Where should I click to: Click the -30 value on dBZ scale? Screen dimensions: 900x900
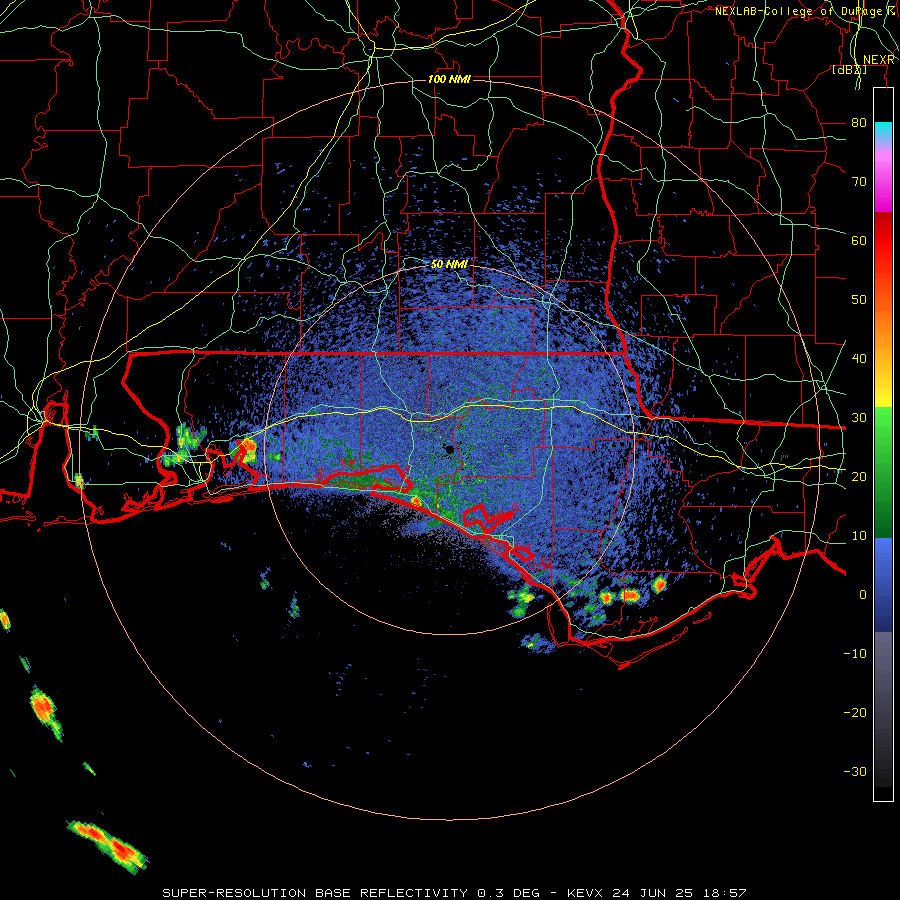coord(855,772)
